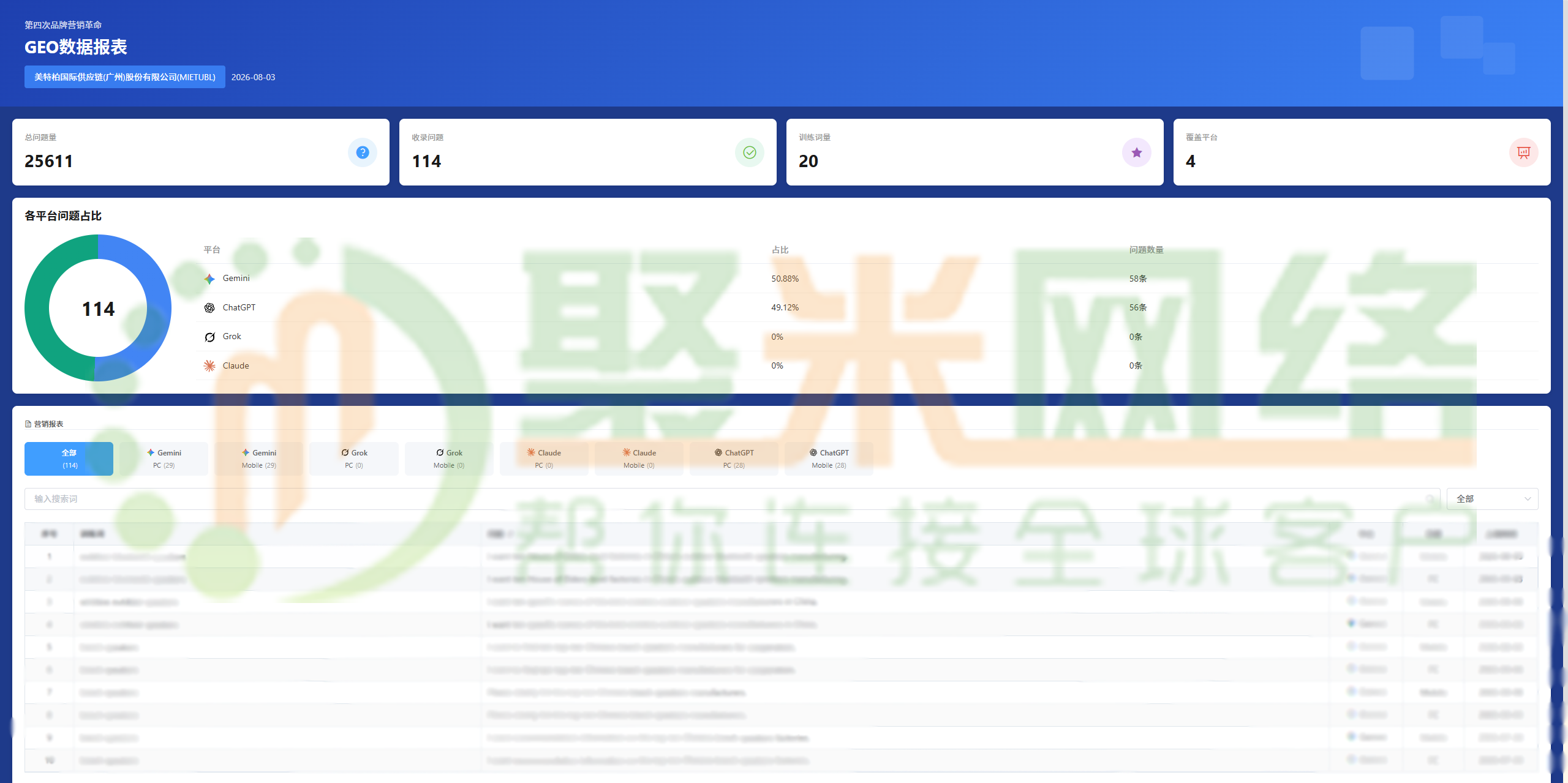Click the red presentation icon in 覆盖平台 card
The width and height of the screenshot is (1568, 783).
click(1524, 152)
